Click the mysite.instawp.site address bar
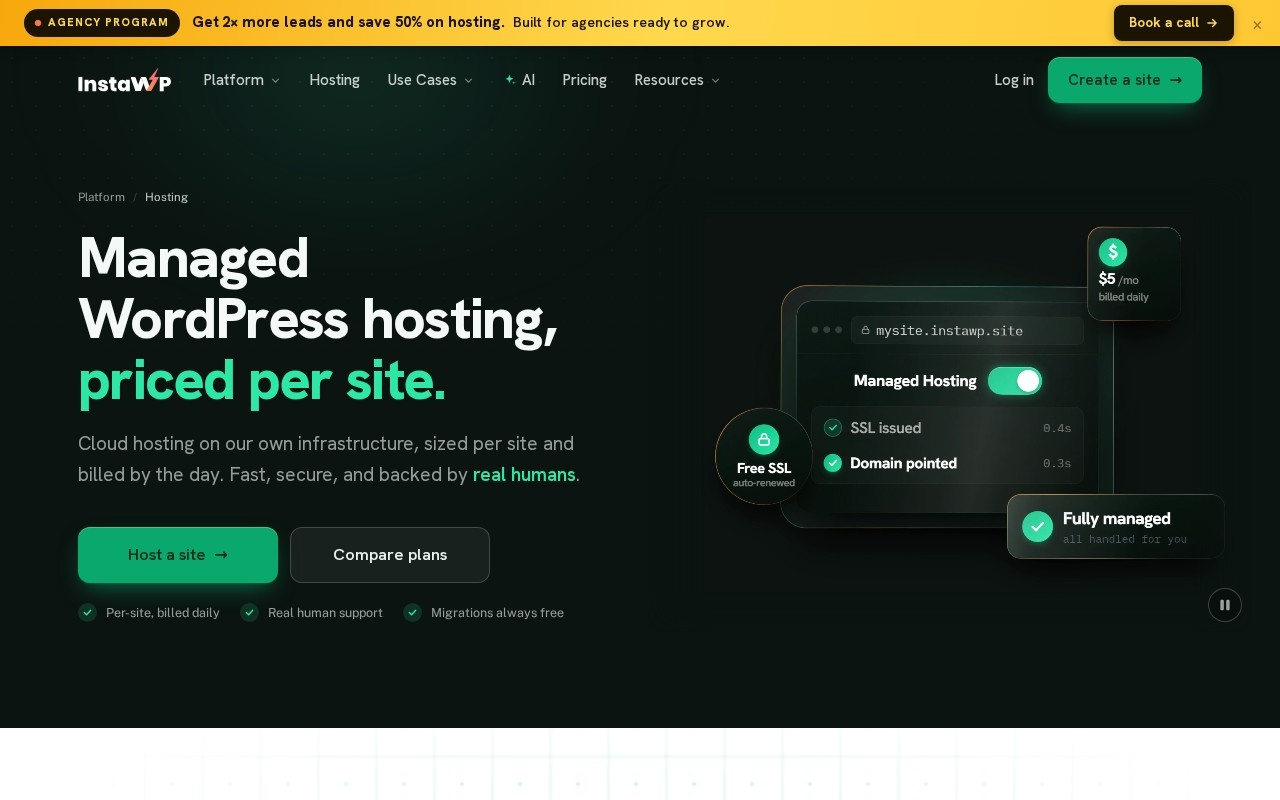 [967, 331]
